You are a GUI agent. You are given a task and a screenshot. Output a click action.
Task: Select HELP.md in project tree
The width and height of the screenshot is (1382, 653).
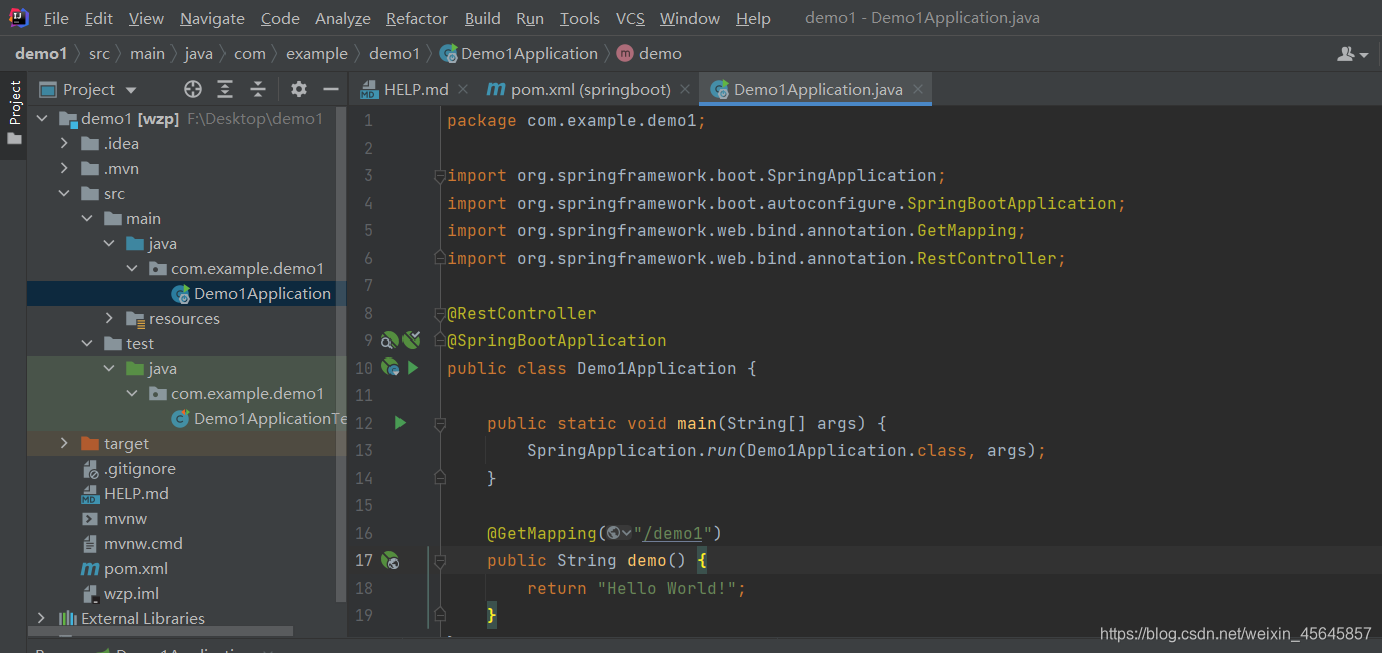124,493
